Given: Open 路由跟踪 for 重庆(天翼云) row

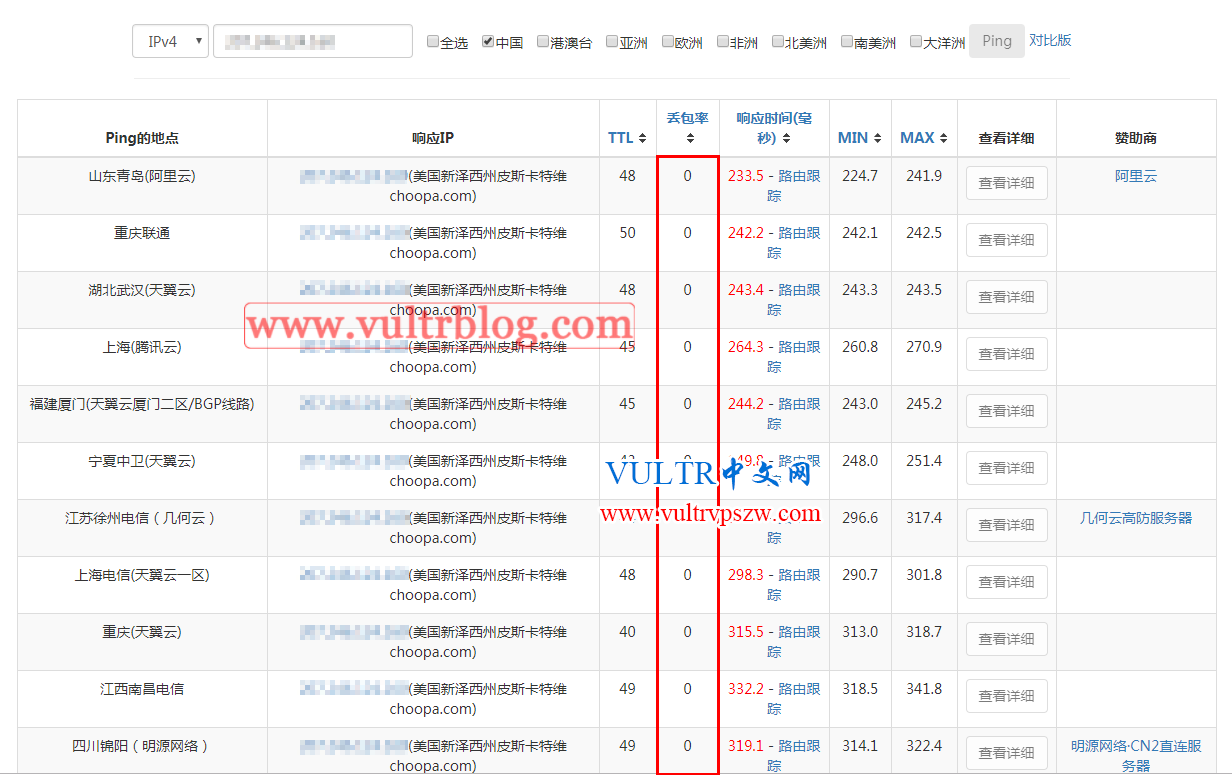Looking at the screenshot, I should 799,632.
